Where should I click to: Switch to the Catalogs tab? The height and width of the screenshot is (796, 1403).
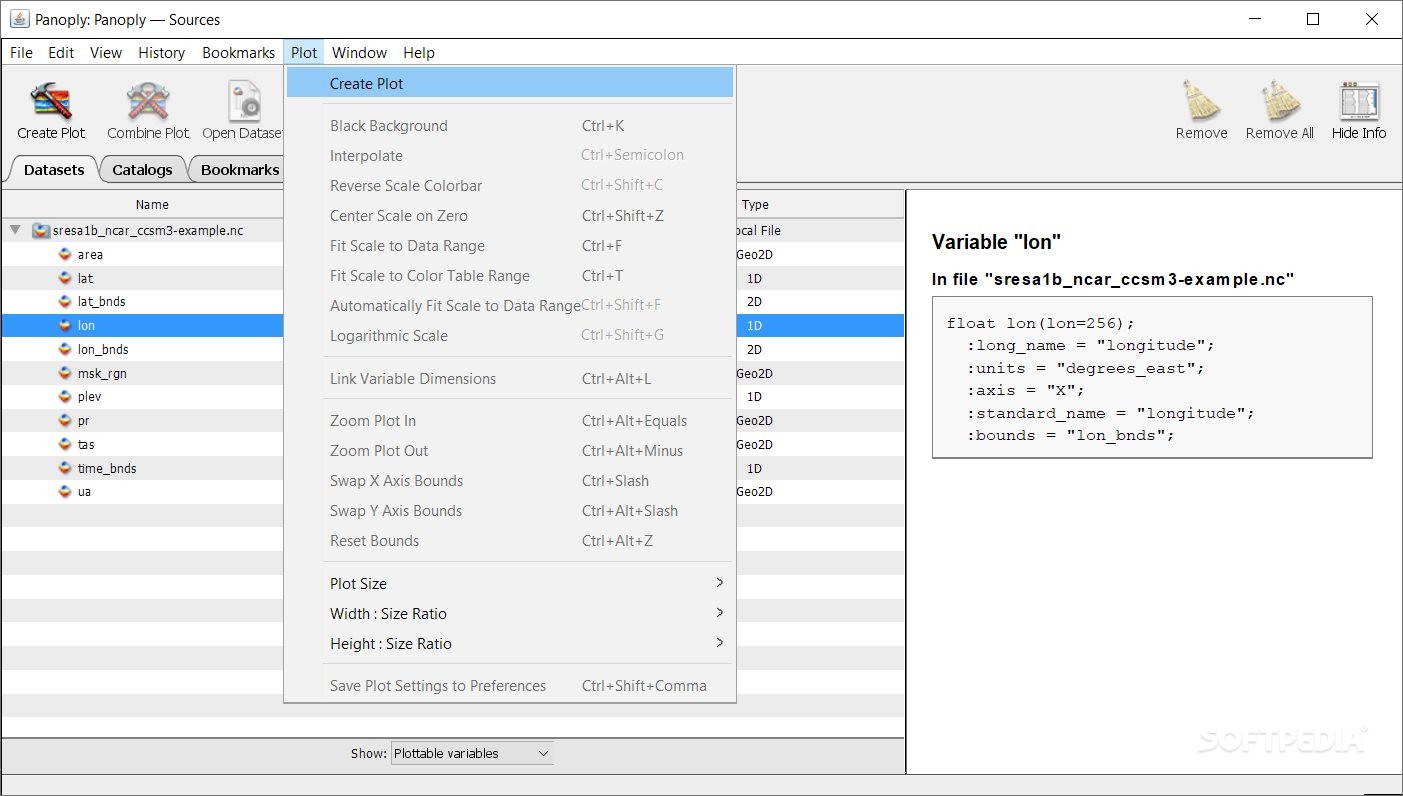point(142,170)
